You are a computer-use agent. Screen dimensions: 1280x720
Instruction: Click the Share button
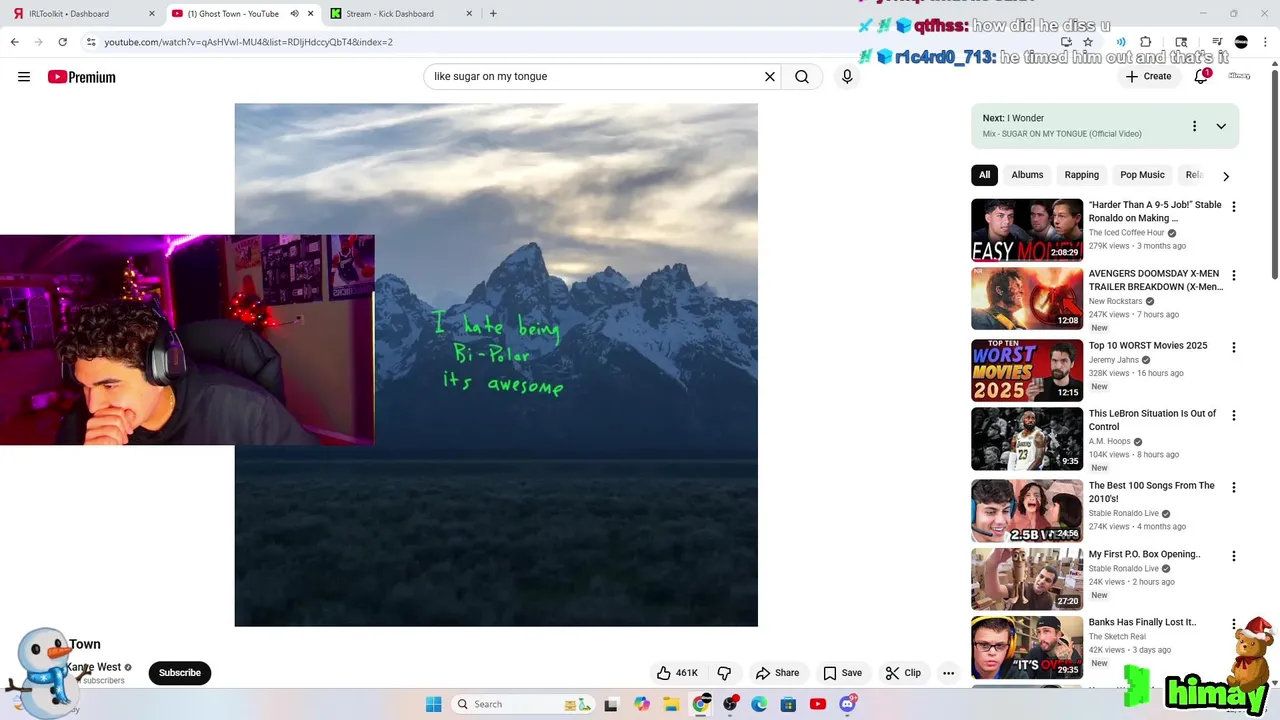point(777,673)
